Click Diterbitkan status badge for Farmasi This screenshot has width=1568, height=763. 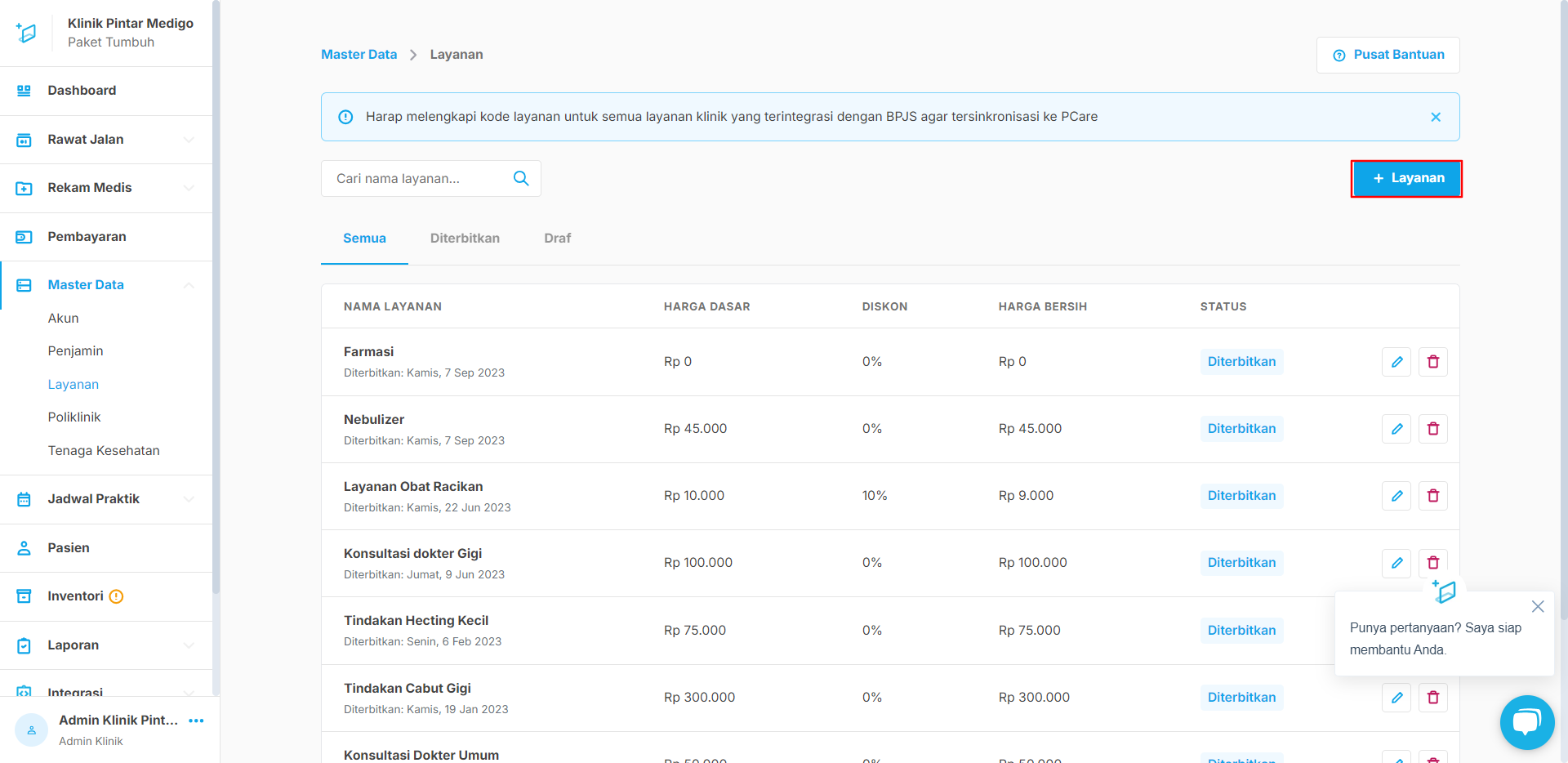coord(1241,362)
